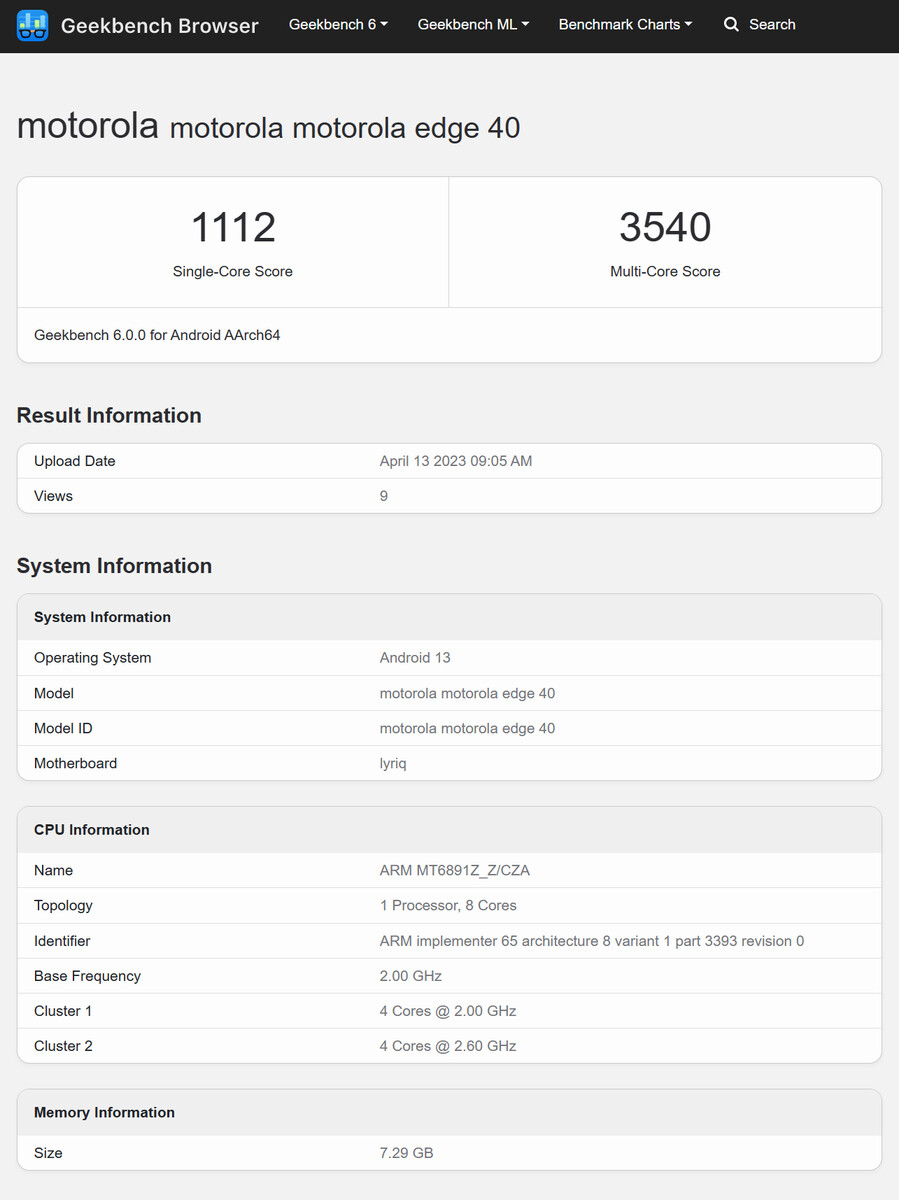The height and width of the screenshot is (1200, 899).
Task: Click the Cluster 2 row label
Action: pyautogui.click(x=63, y=1046)
